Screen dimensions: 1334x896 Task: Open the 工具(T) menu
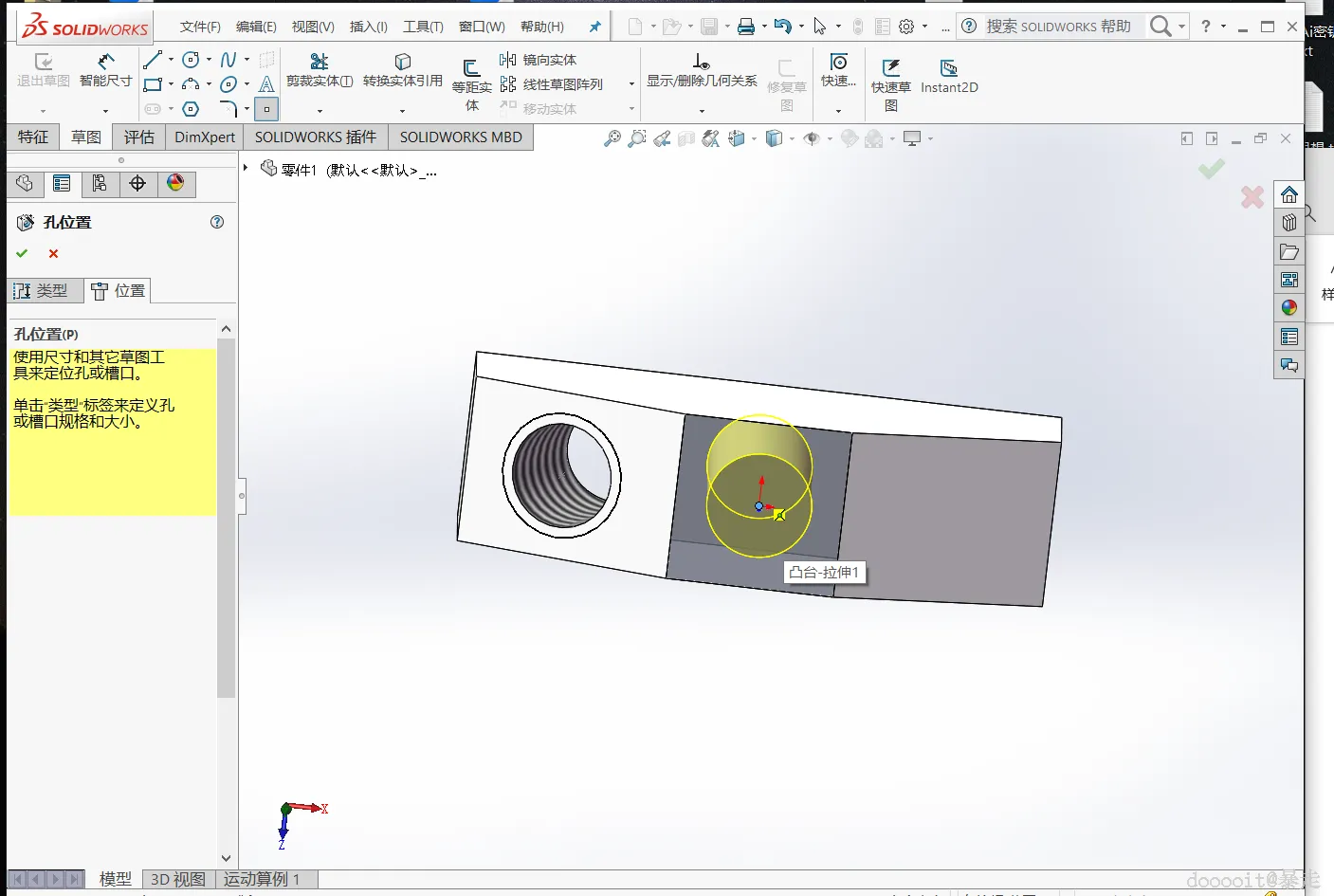[x=423, y=27]
